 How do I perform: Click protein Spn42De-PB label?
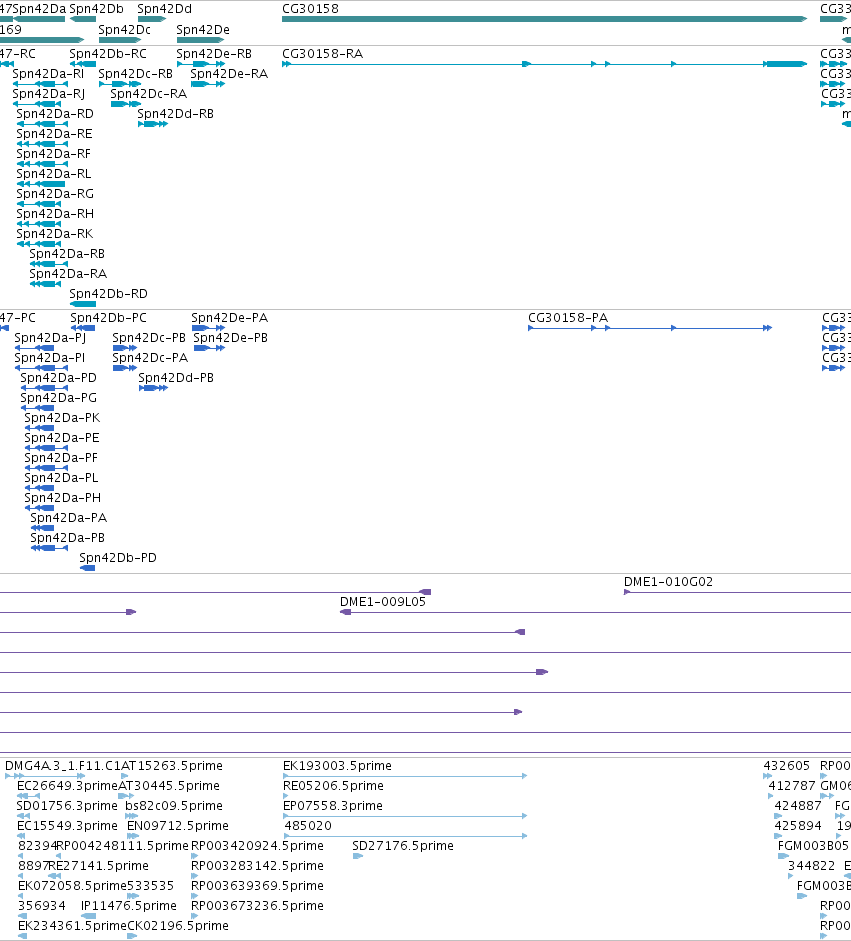pyautogui.click(x=230, y=337)
